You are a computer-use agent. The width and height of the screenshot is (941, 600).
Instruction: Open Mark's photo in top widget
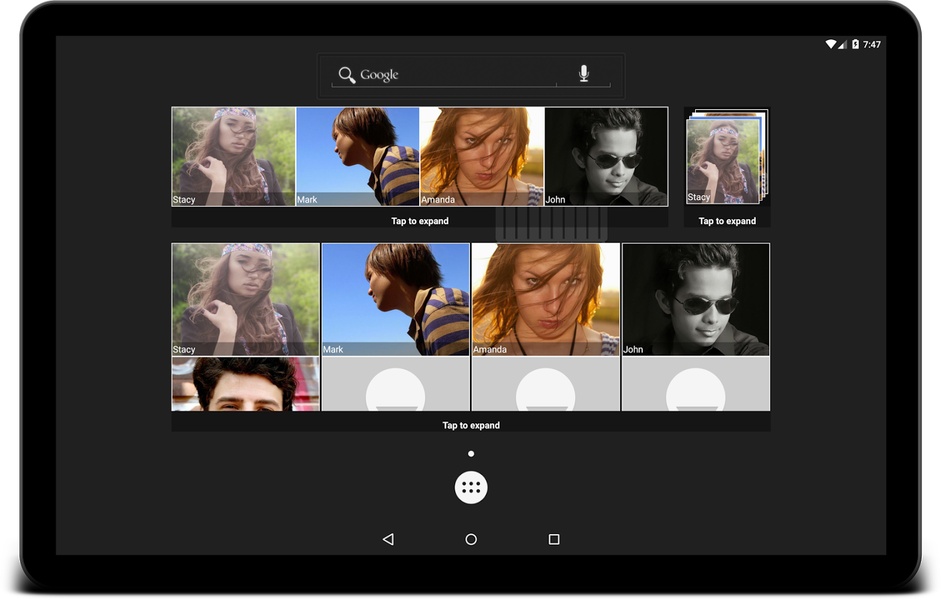tap(358, 157)
